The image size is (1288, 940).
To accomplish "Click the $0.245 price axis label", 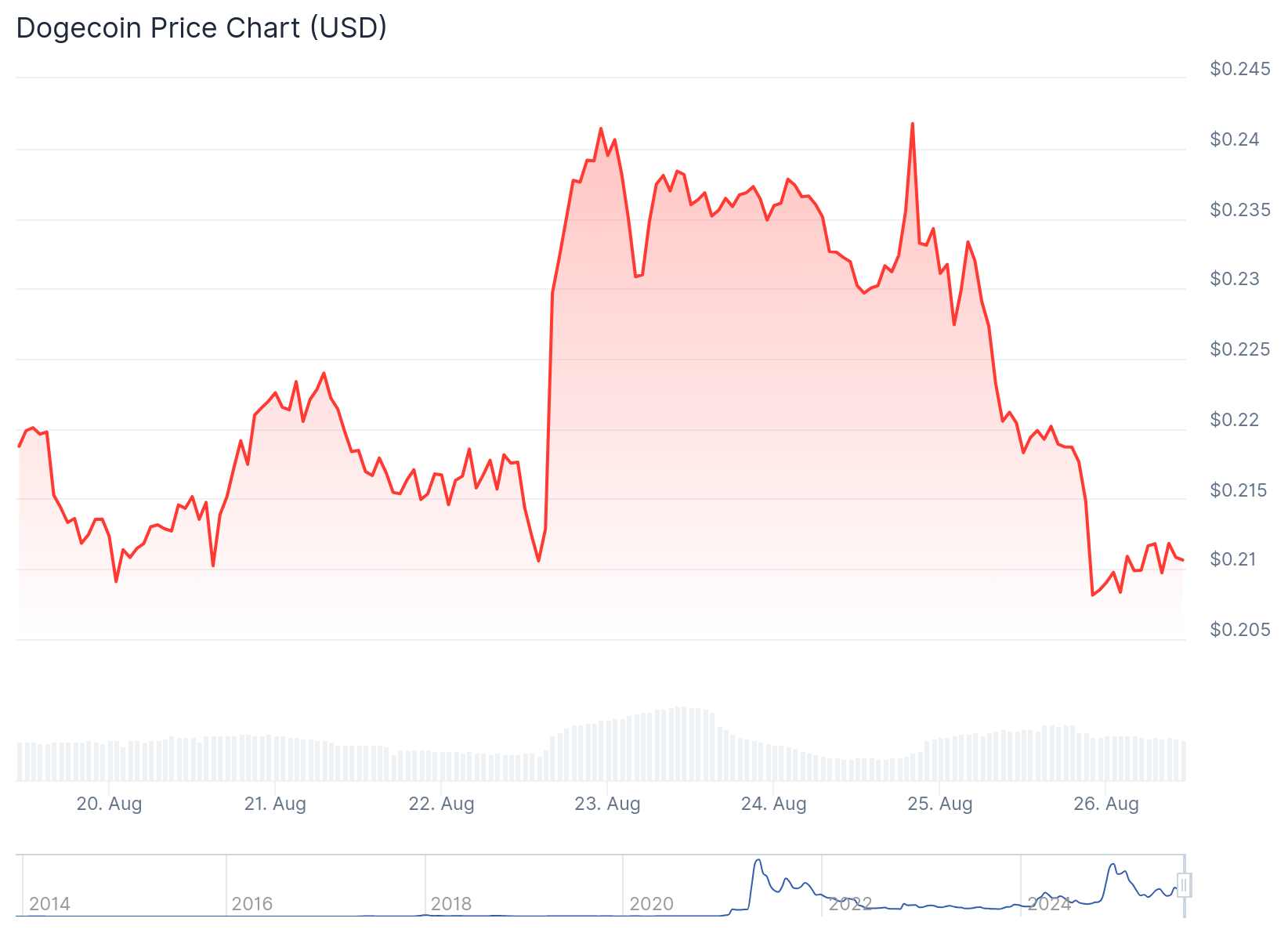I will click(x=1239, y=69).
